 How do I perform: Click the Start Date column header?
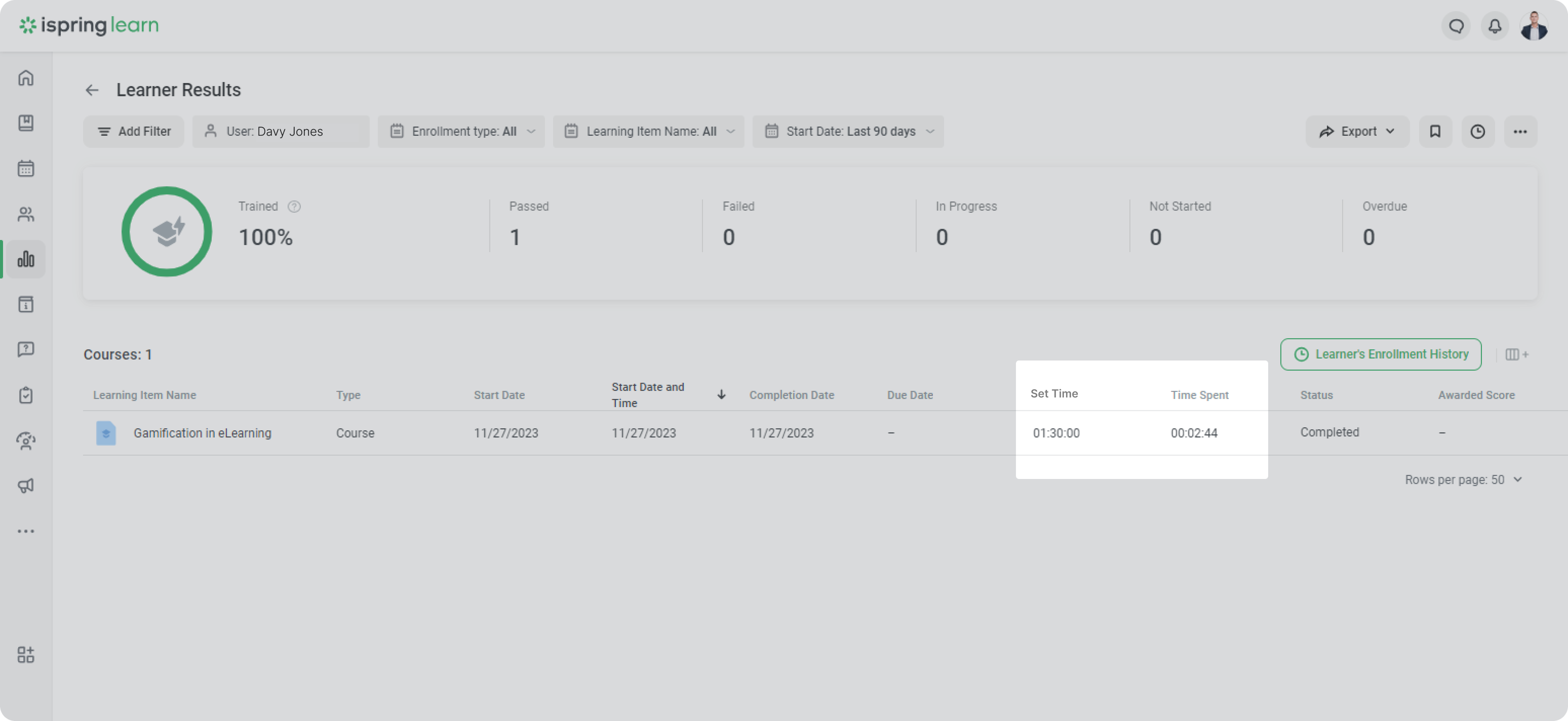tap(499, 395)
